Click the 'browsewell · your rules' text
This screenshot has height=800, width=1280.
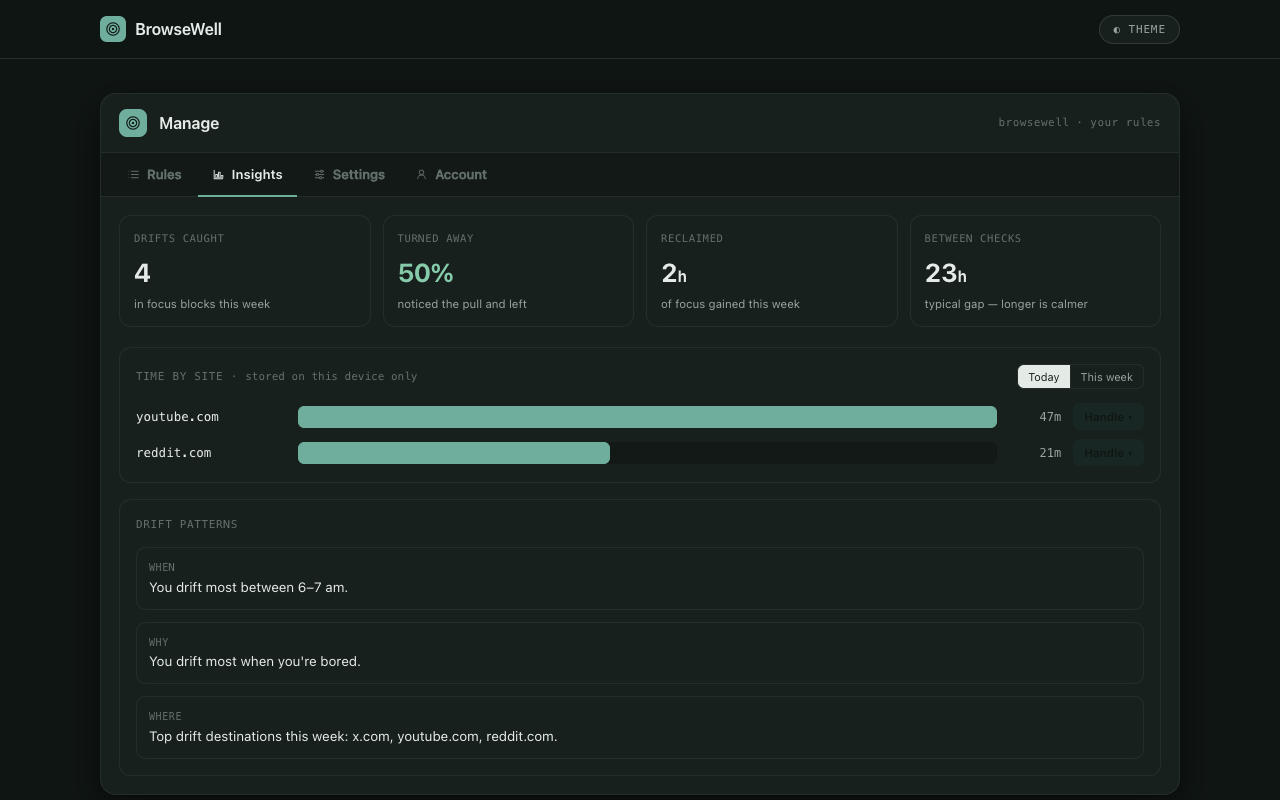click(1079, 122)
